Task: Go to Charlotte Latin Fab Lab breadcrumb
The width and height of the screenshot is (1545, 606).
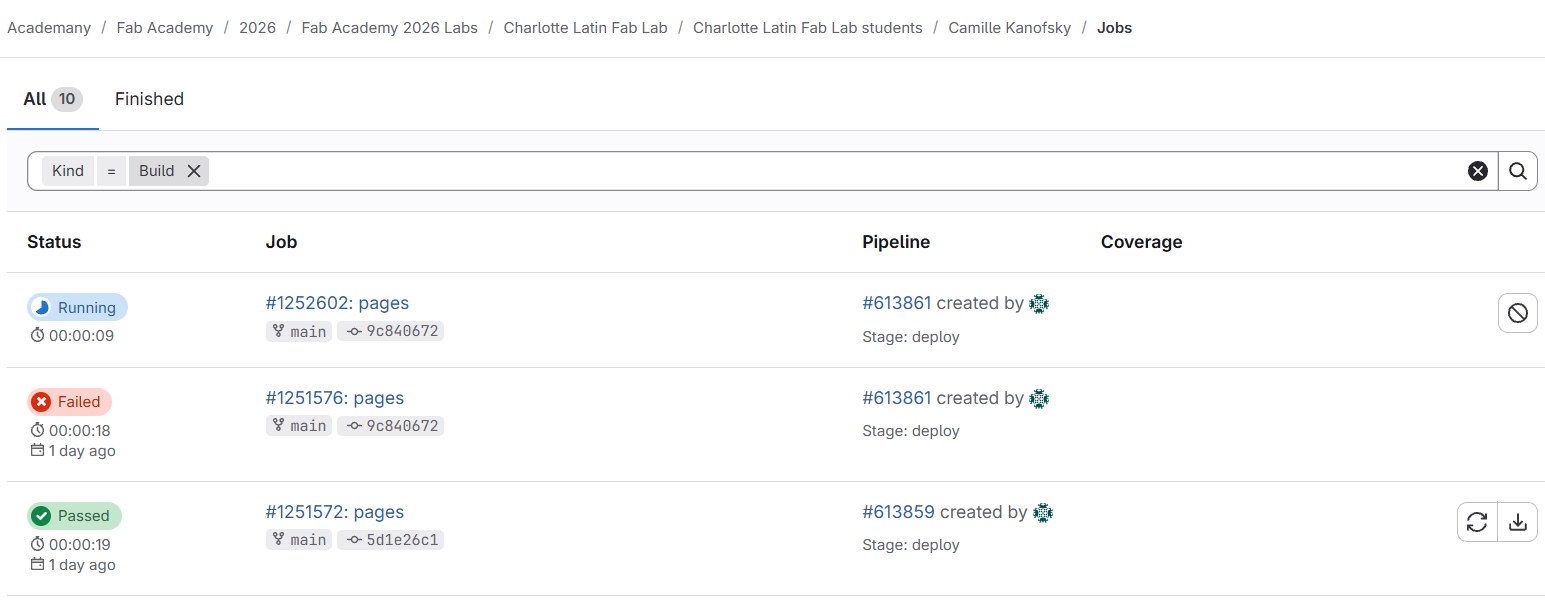Action: [585, 28]
